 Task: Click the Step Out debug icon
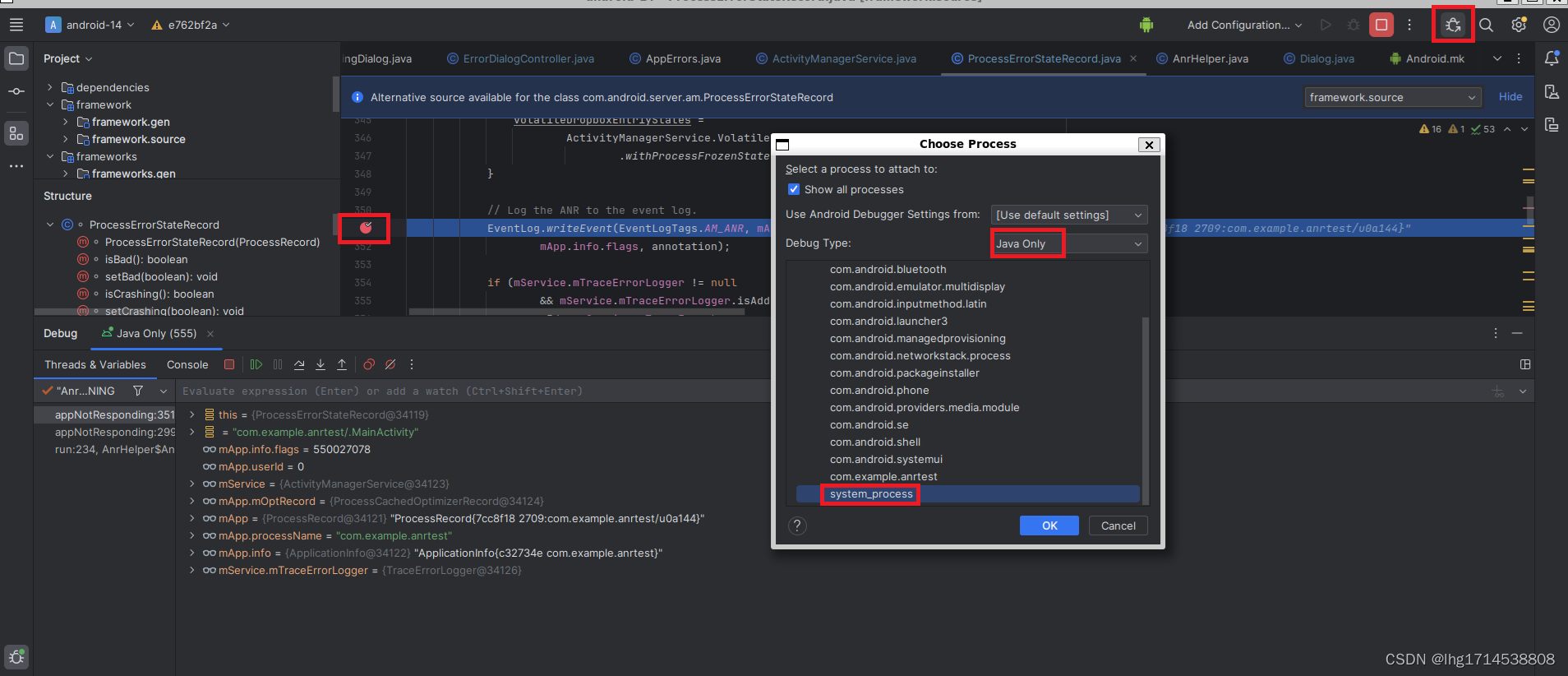342,364
